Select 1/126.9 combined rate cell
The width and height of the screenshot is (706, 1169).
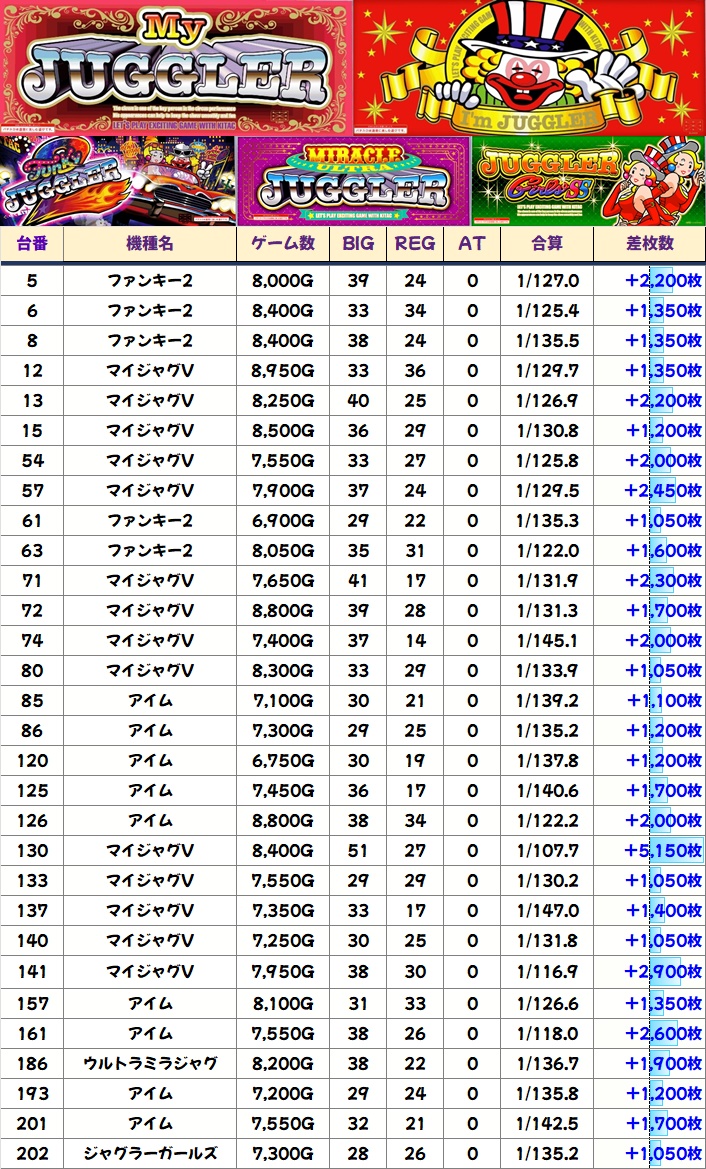coord(547,400)
